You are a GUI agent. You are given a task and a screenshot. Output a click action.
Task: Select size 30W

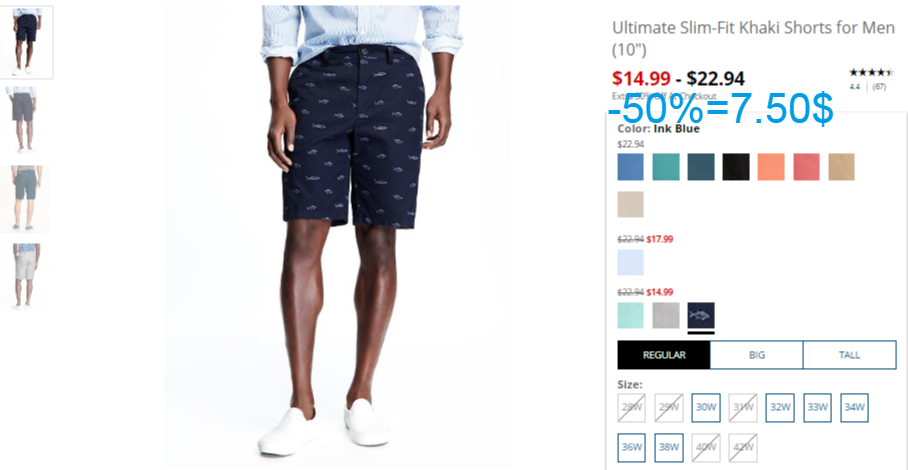(706, 407)
